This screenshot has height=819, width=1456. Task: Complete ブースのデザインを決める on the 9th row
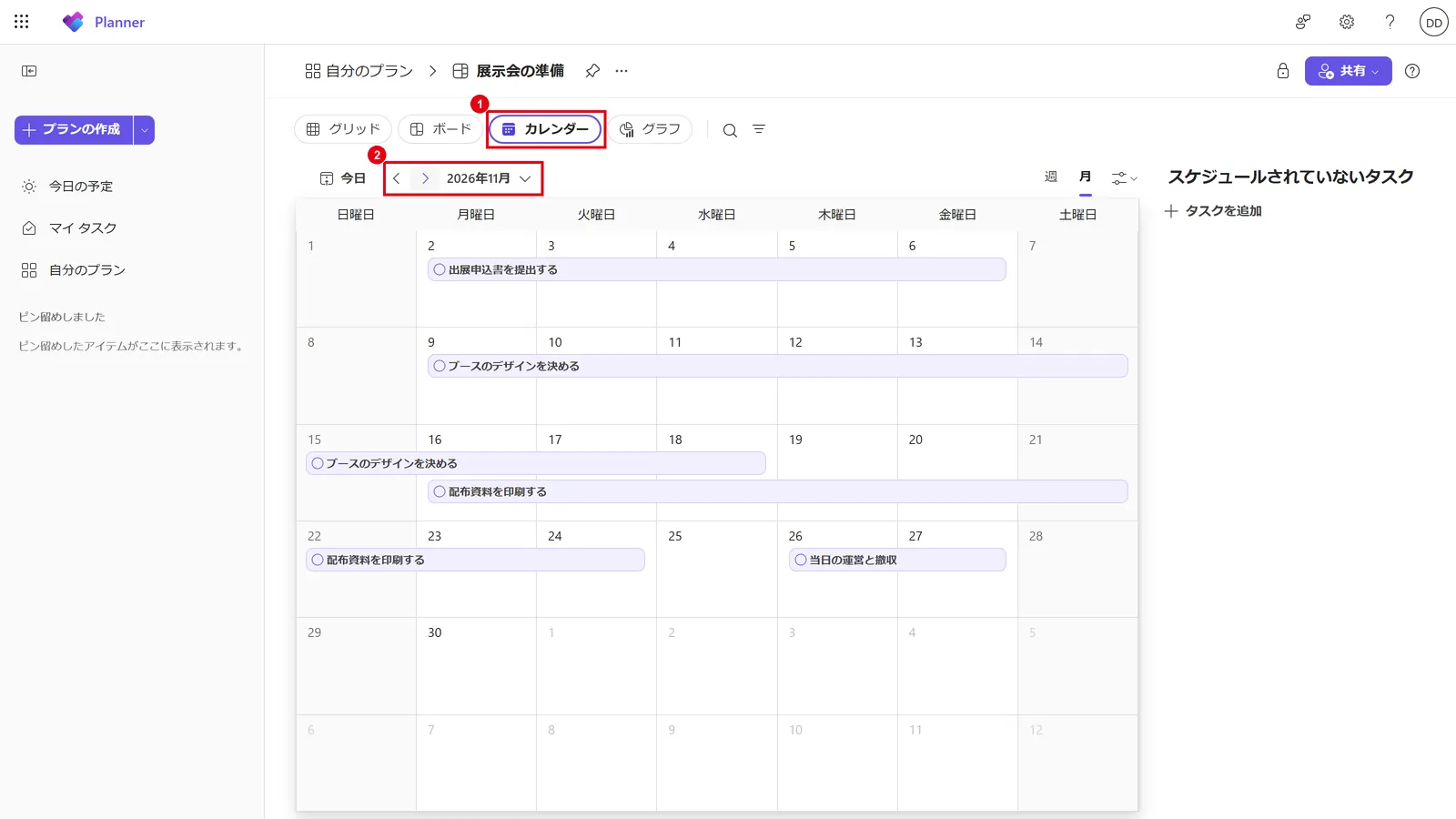point(440,366)
